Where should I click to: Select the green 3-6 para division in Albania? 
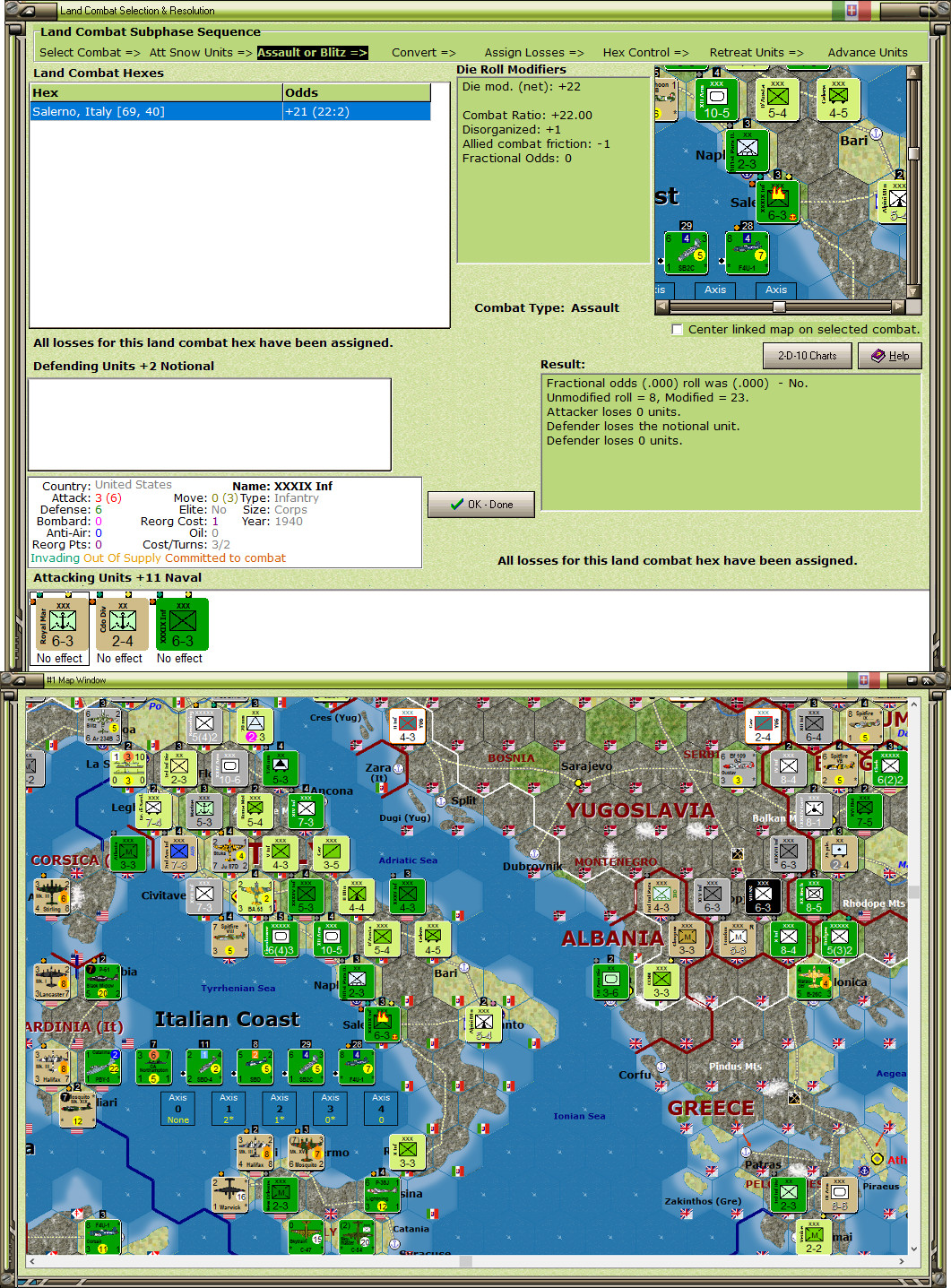coord(611,981)
